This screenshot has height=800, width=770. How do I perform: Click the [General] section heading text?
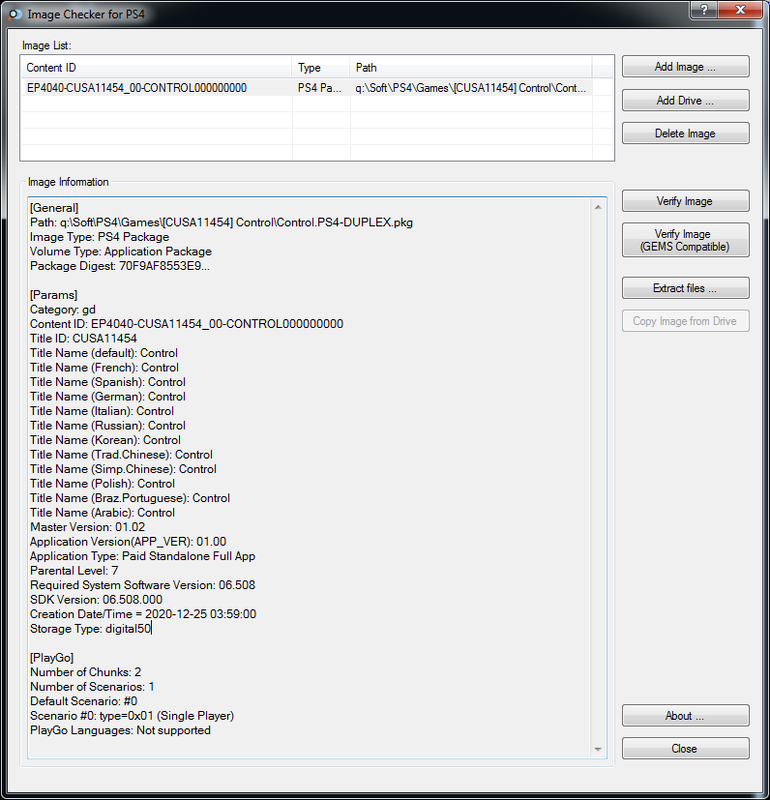(x=54, y=208)
